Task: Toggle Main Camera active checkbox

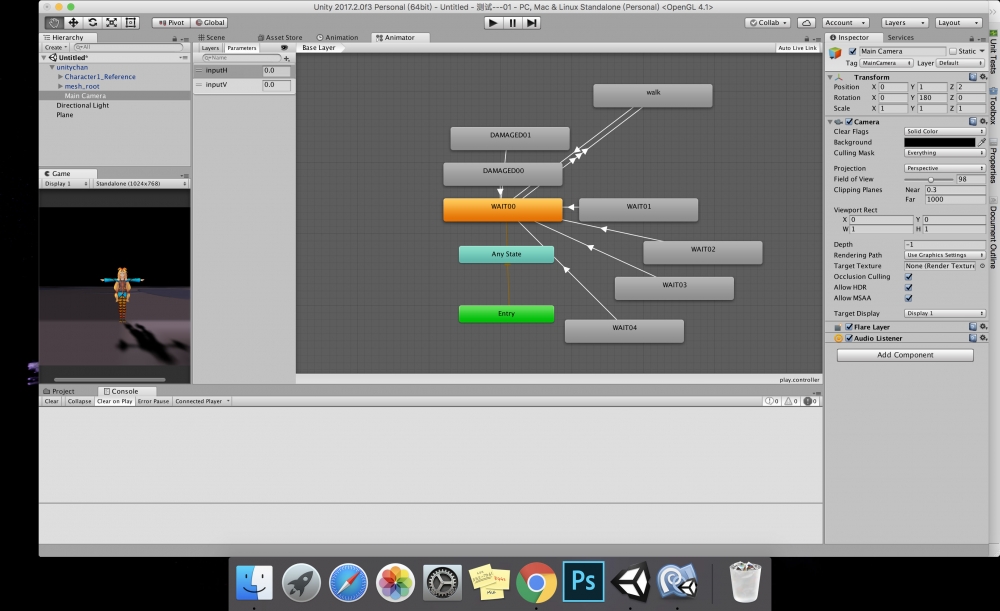Action: [852, 52]
